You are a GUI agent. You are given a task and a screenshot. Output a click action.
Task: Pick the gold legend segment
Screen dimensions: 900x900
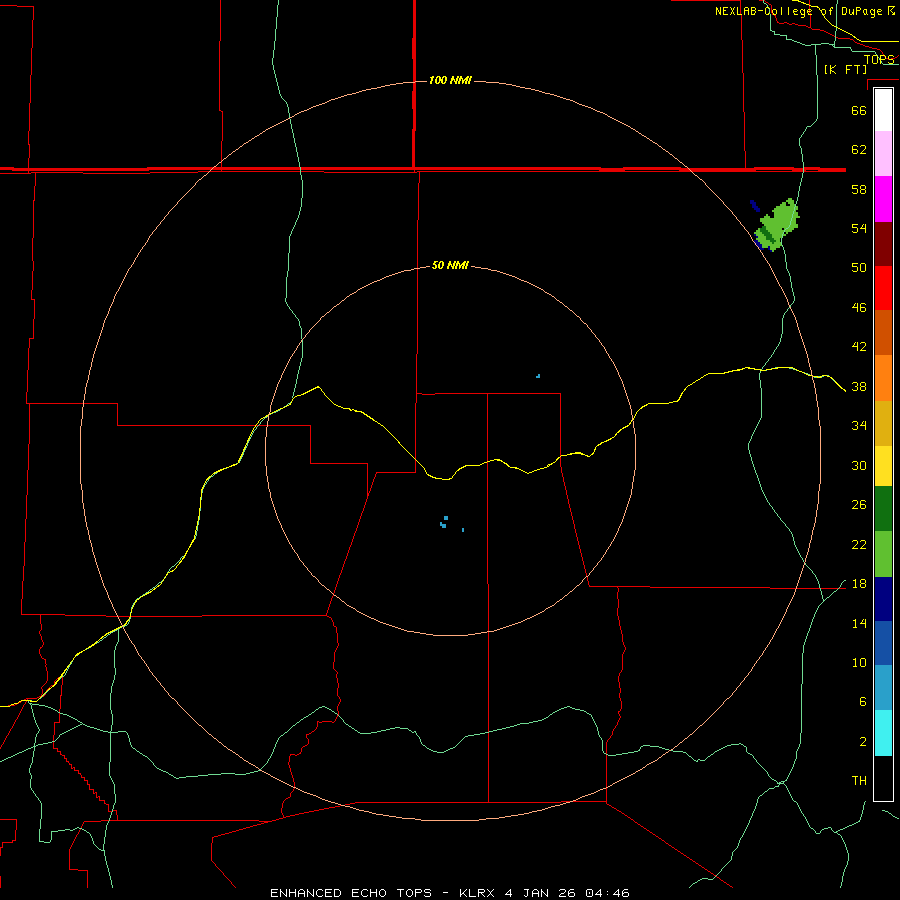tap(883, 424)
